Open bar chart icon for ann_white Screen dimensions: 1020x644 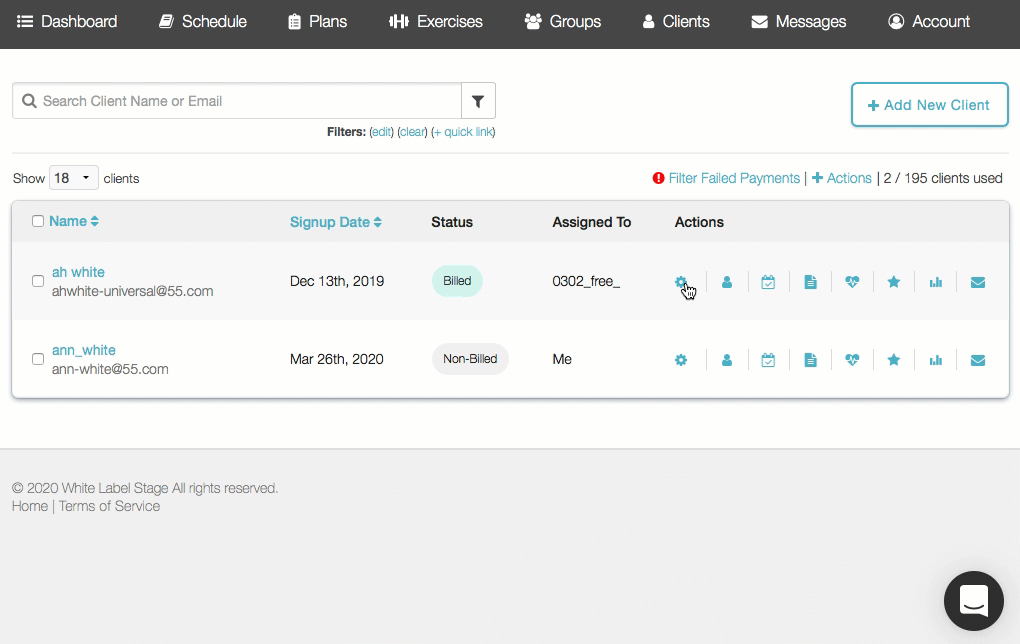pyautogui.click(x=935, y=360)
